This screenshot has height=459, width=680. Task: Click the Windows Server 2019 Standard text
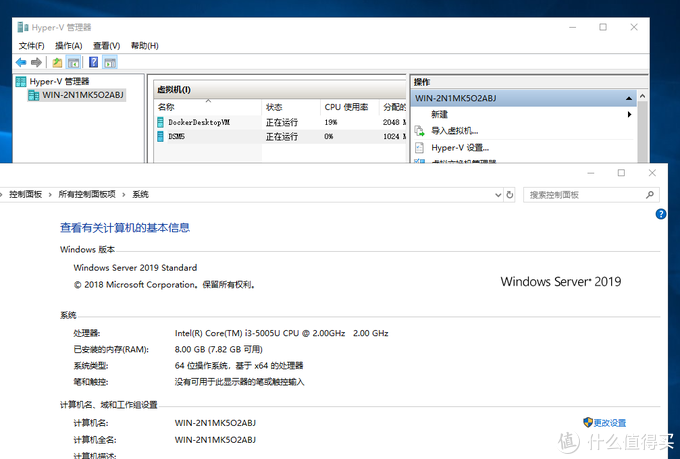tap(135, 268)
